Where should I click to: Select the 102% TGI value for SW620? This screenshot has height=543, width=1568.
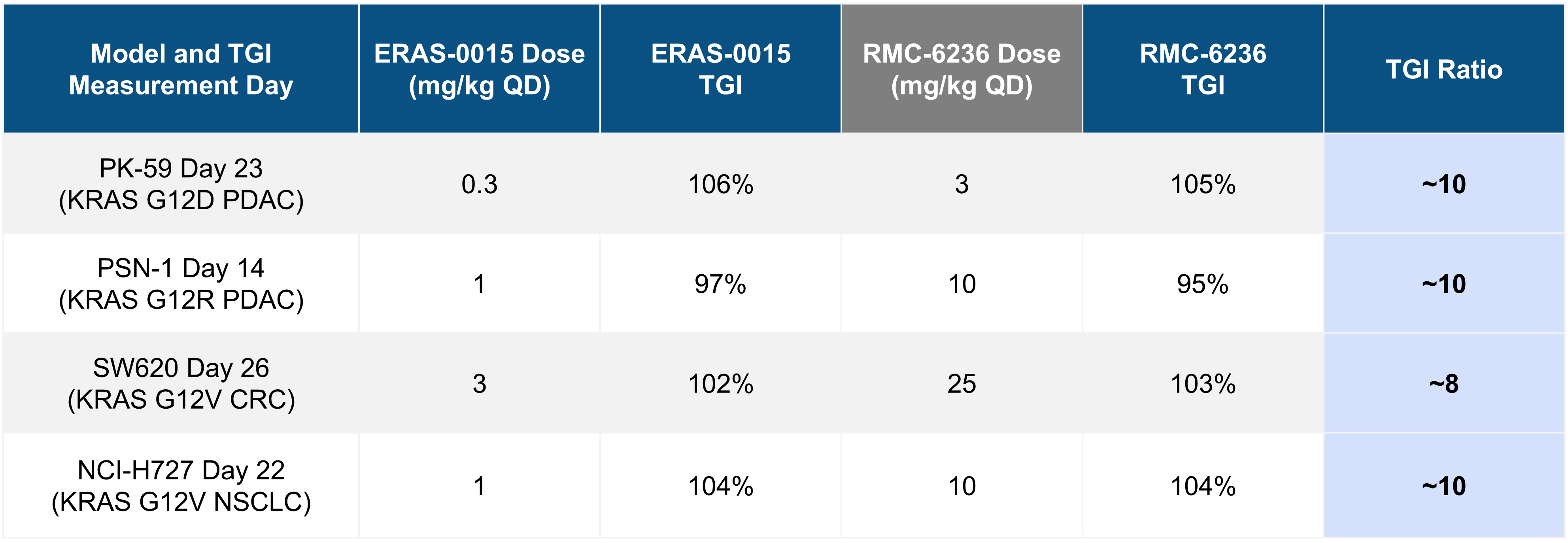click(x=720, y=383)
